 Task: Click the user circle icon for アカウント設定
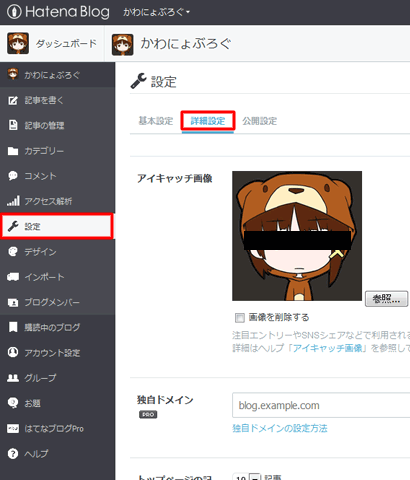(x=13, y=352)
